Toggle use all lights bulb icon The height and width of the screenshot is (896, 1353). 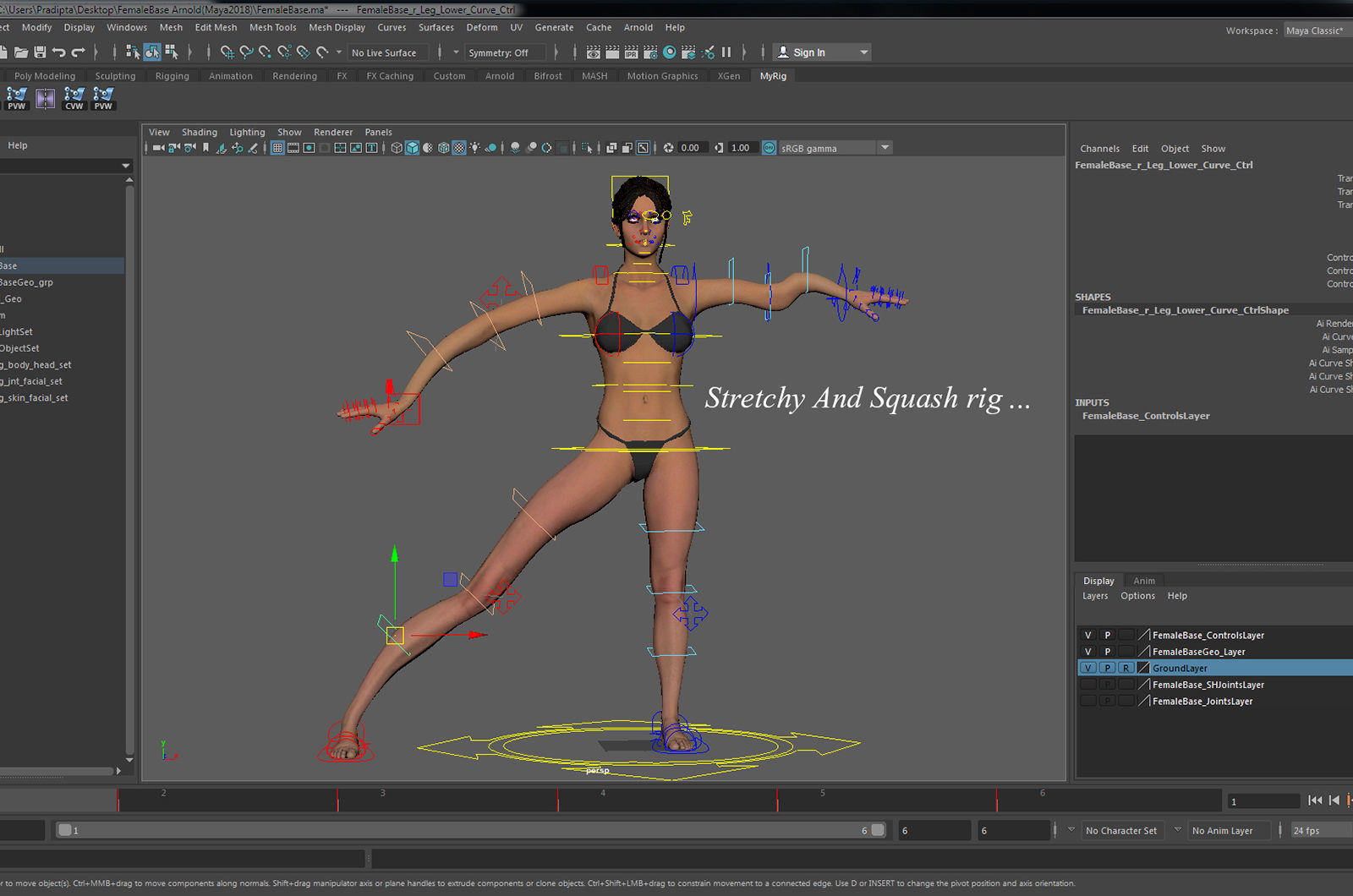475,148
